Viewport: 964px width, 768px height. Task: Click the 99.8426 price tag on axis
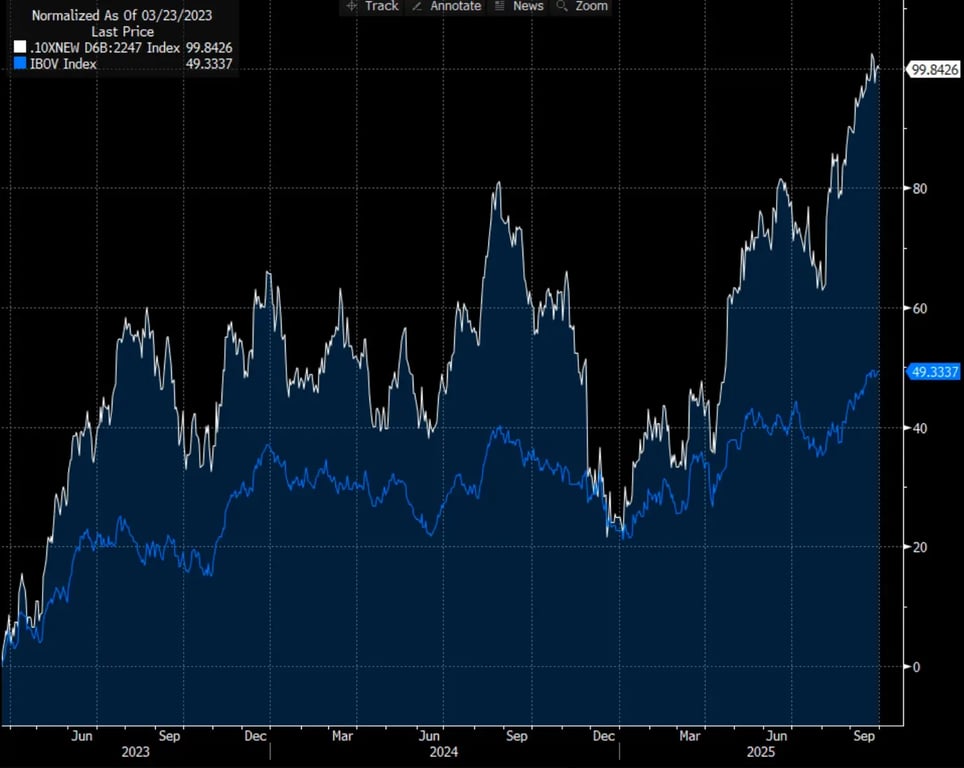pyautogui.click(x=934, y=69)
